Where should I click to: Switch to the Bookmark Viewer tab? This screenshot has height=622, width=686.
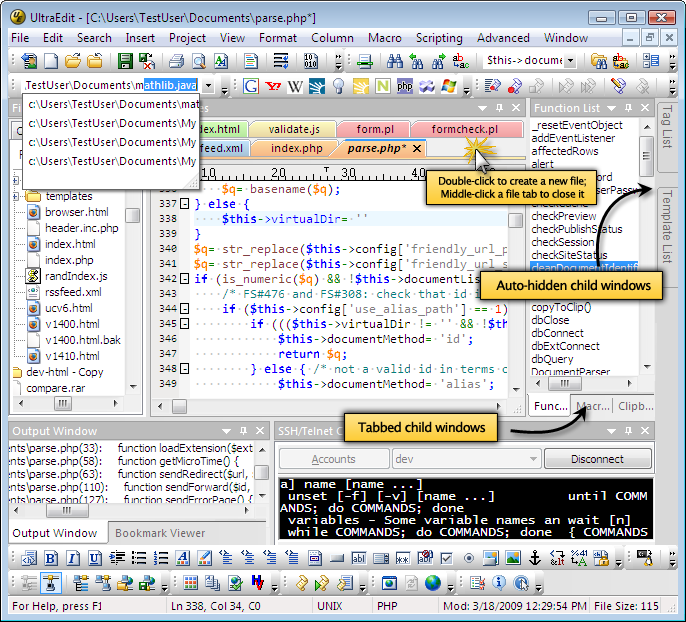tap(158, 533)
